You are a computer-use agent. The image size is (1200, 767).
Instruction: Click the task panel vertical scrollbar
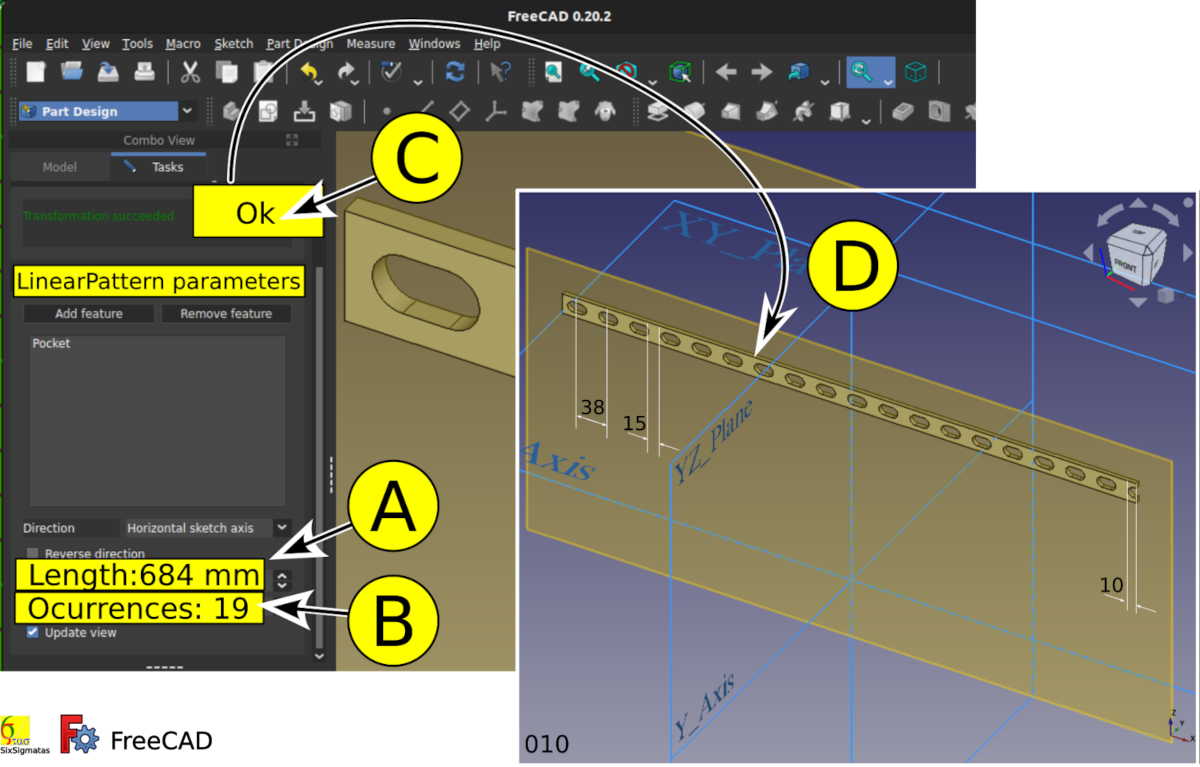319,455
